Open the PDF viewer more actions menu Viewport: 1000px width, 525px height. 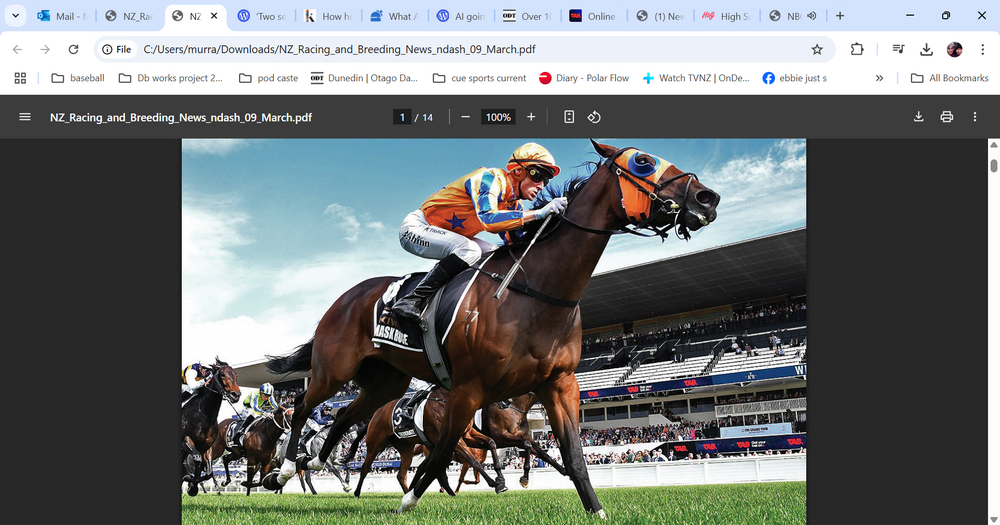[x=975, y=117]
